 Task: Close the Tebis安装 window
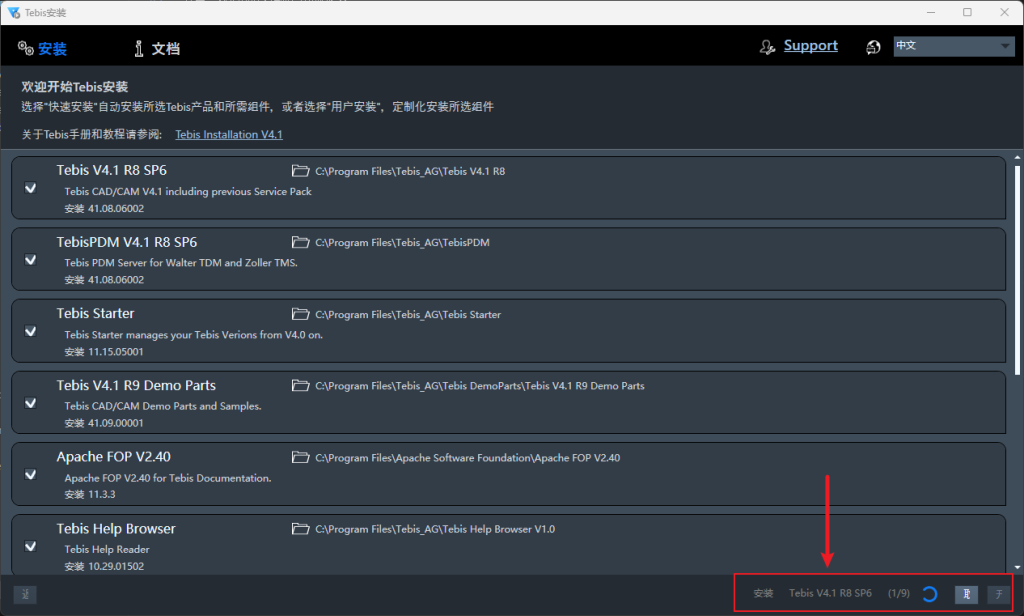point(1004,12)
